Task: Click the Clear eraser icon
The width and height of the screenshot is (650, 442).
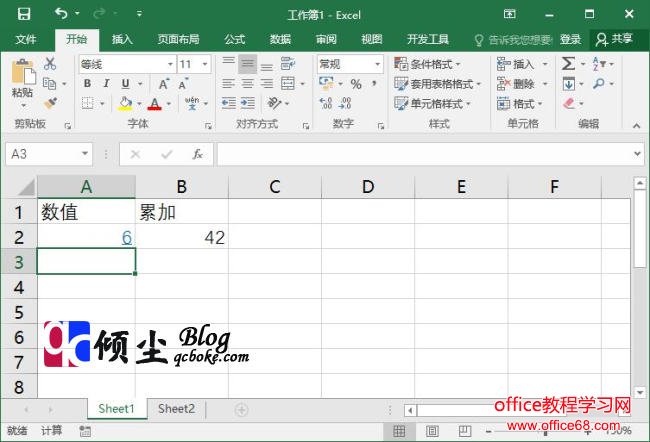Action: 569,103
